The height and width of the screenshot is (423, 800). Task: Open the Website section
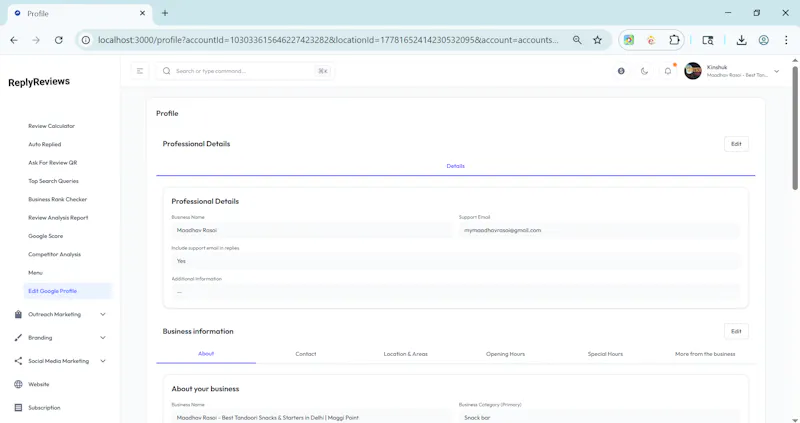39,384
